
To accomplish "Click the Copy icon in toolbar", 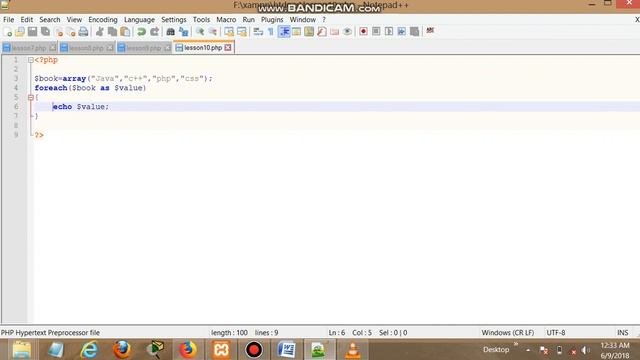I will (x=112, y=31).
